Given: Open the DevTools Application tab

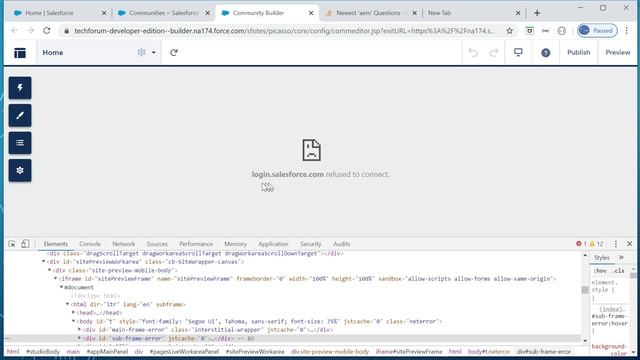Looking at the screenshot, I should [x=273, y=244].
